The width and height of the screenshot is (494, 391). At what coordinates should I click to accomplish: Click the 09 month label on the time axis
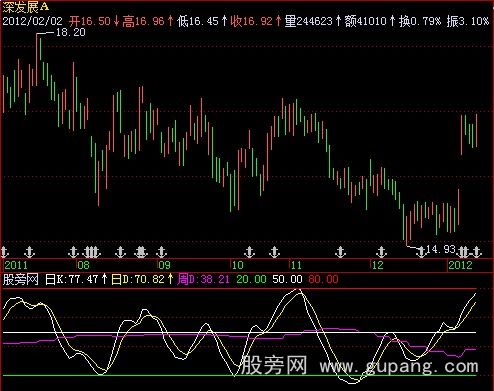tap(164, 265)
